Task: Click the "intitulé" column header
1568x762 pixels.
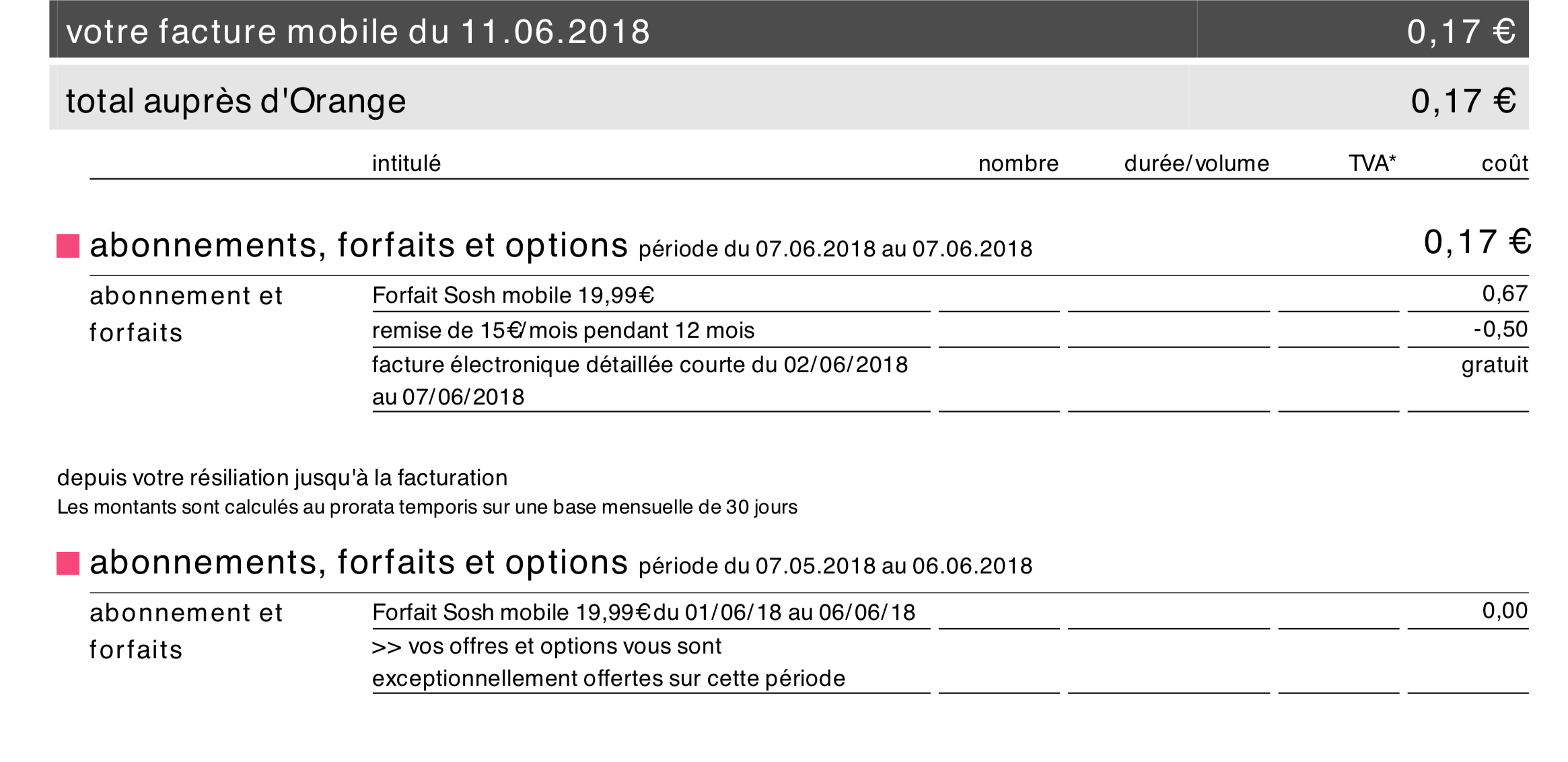Action: pos(406,164)
